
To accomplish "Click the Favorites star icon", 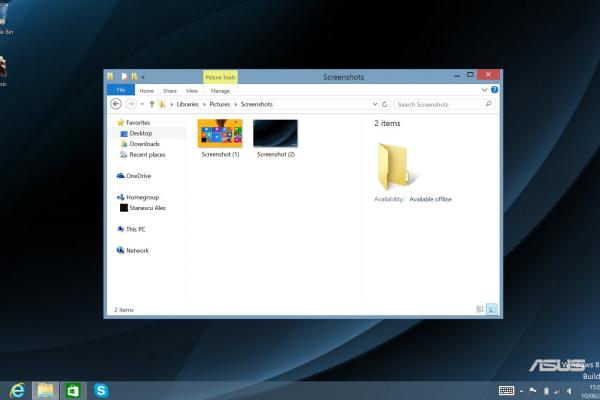I will [x=121, y=122].
